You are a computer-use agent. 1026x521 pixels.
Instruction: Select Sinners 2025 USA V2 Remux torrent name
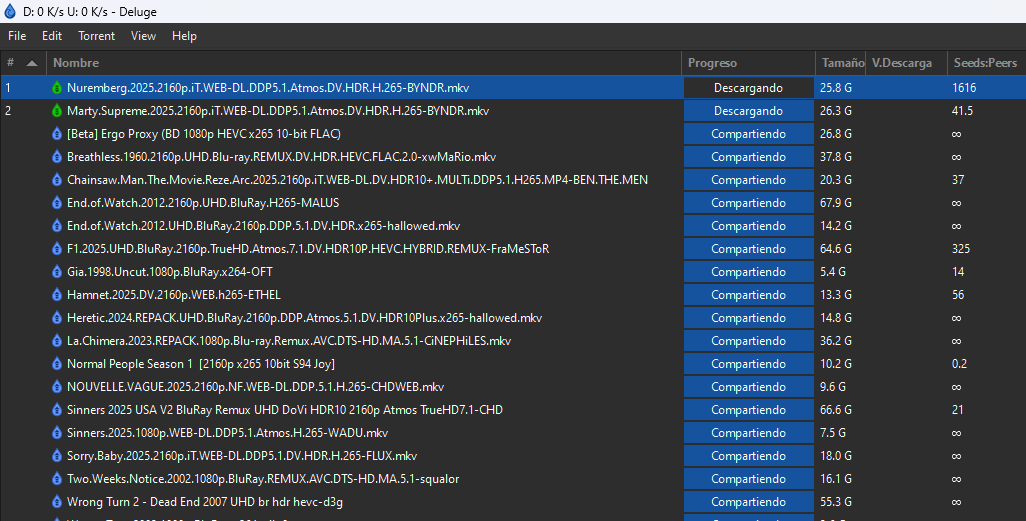[285, 410]
